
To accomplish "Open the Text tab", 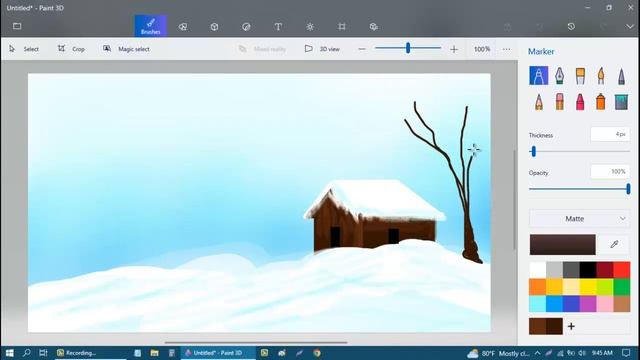I will click(278, 27).
